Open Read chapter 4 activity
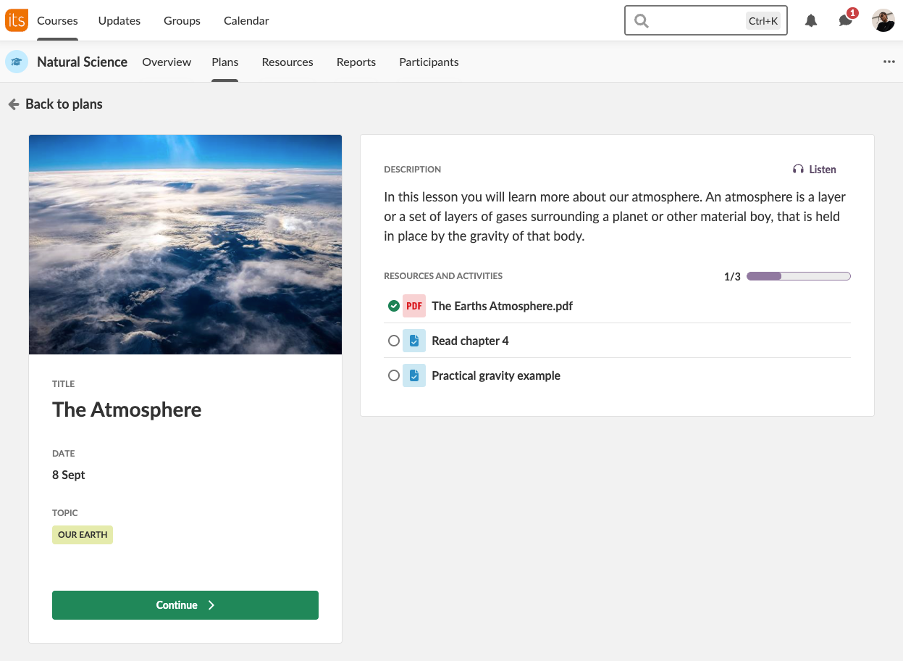The height and width of the screenshot is (662, 904). [470, 341]
